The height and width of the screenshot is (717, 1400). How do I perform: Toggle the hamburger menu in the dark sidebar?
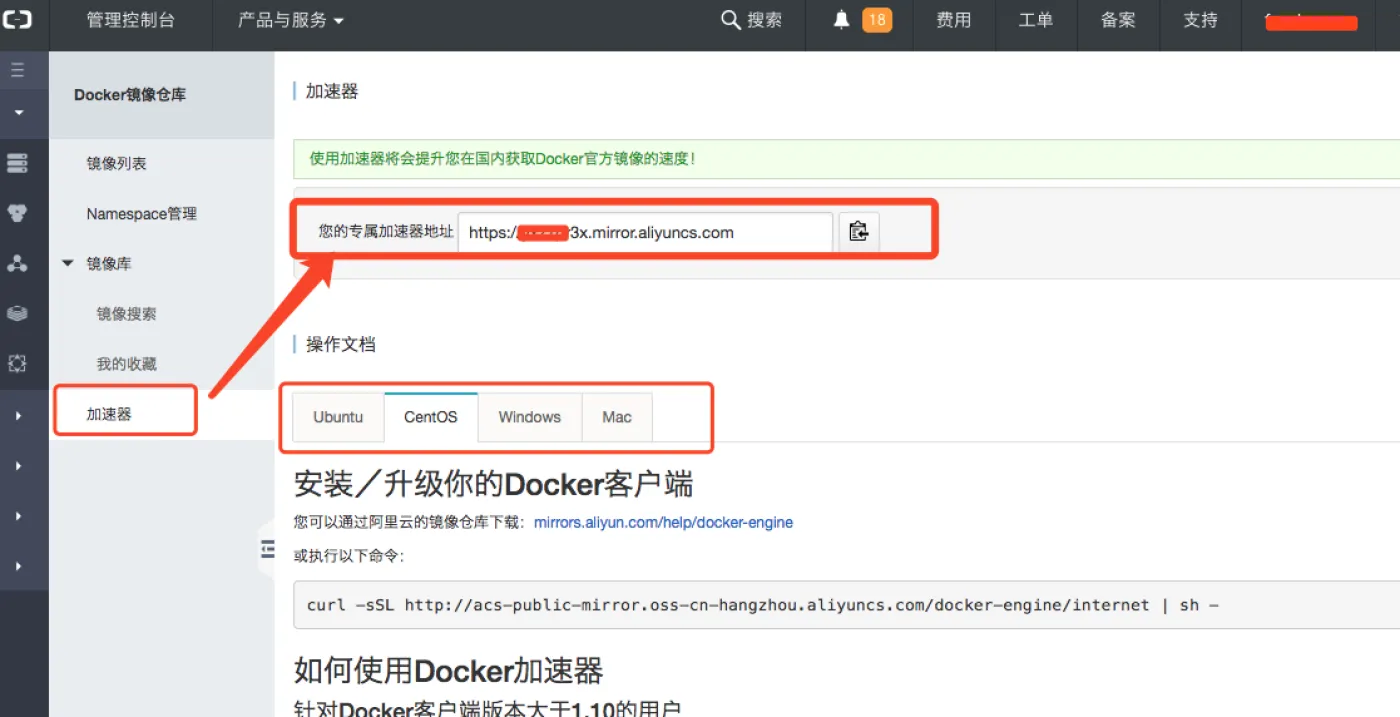pyautogui.click(x=17, y=70)
